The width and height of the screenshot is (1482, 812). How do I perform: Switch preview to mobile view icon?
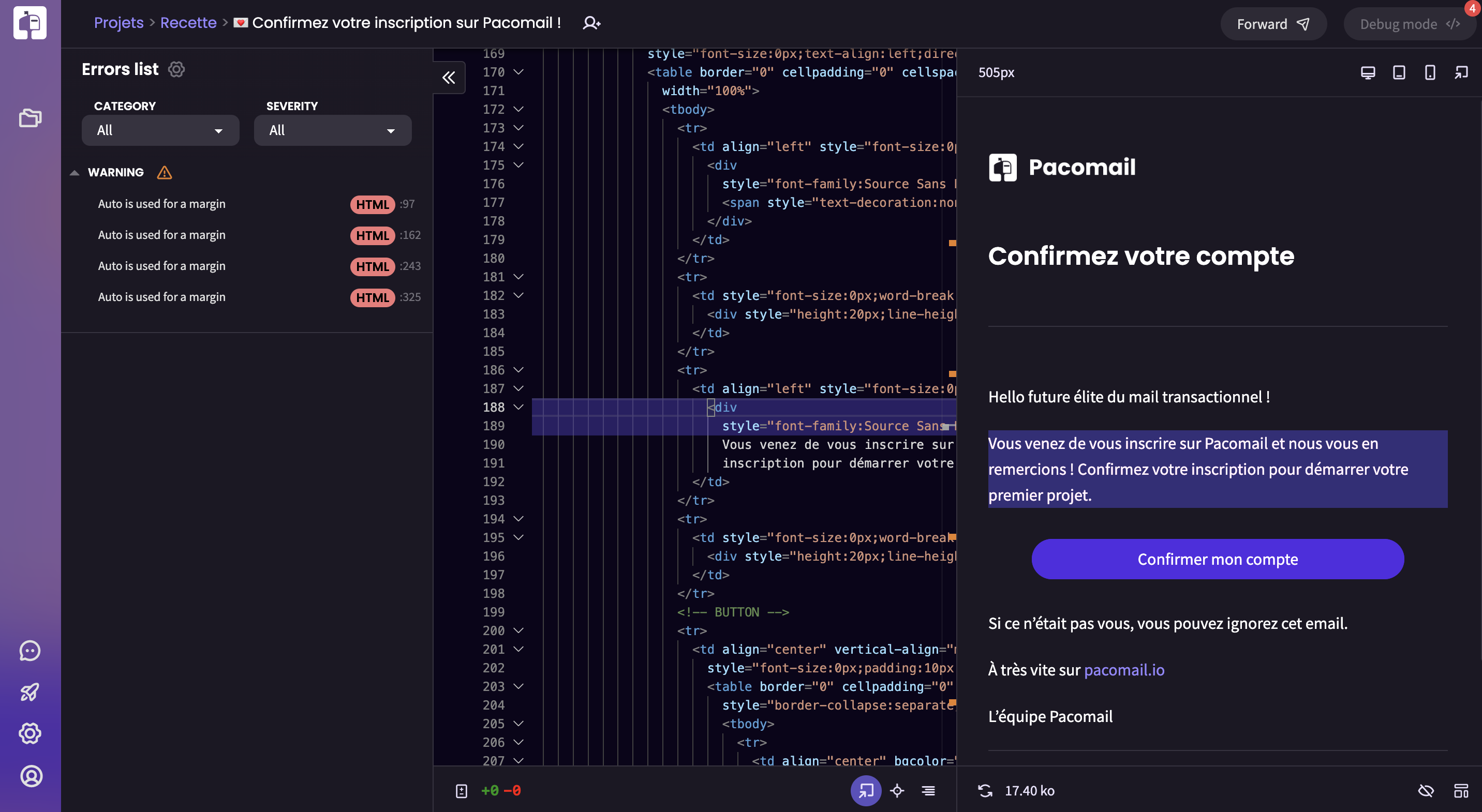click(1430, 72)
